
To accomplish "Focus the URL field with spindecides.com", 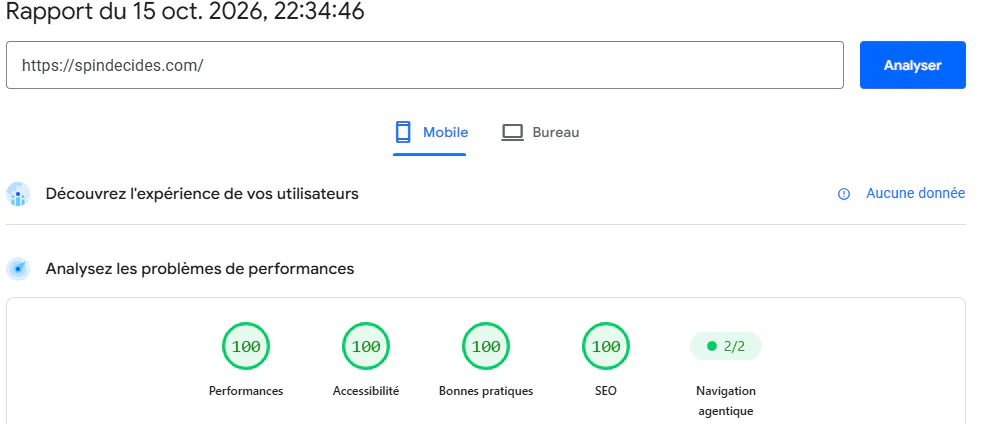I will [425, 65].
